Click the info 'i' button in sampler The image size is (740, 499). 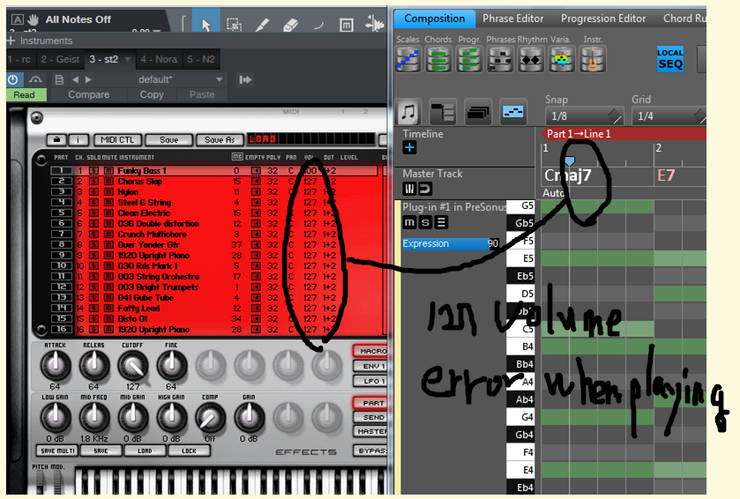click(79, 140)
